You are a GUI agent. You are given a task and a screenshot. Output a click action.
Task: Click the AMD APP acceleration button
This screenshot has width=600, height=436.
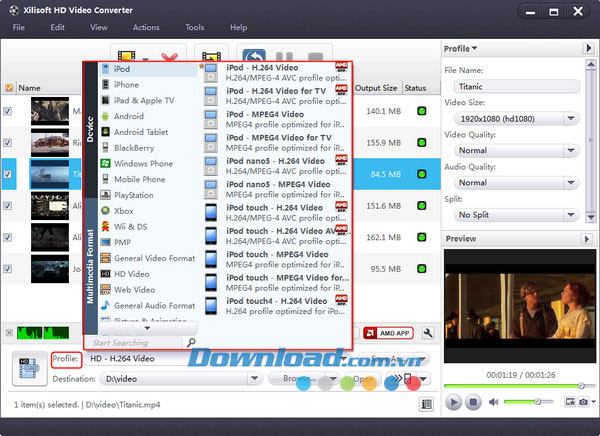388,333
